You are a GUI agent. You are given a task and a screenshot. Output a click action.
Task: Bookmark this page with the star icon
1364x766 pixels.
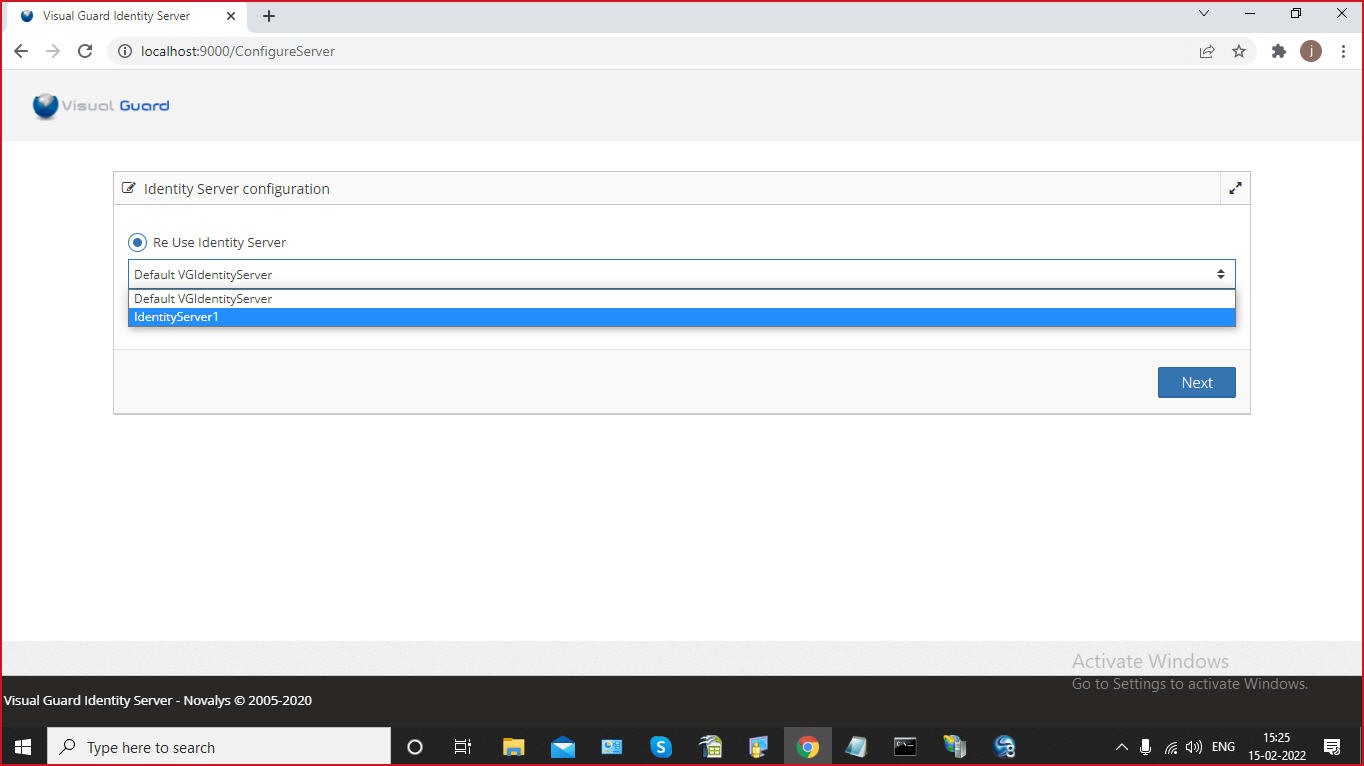pos(1239,51)
